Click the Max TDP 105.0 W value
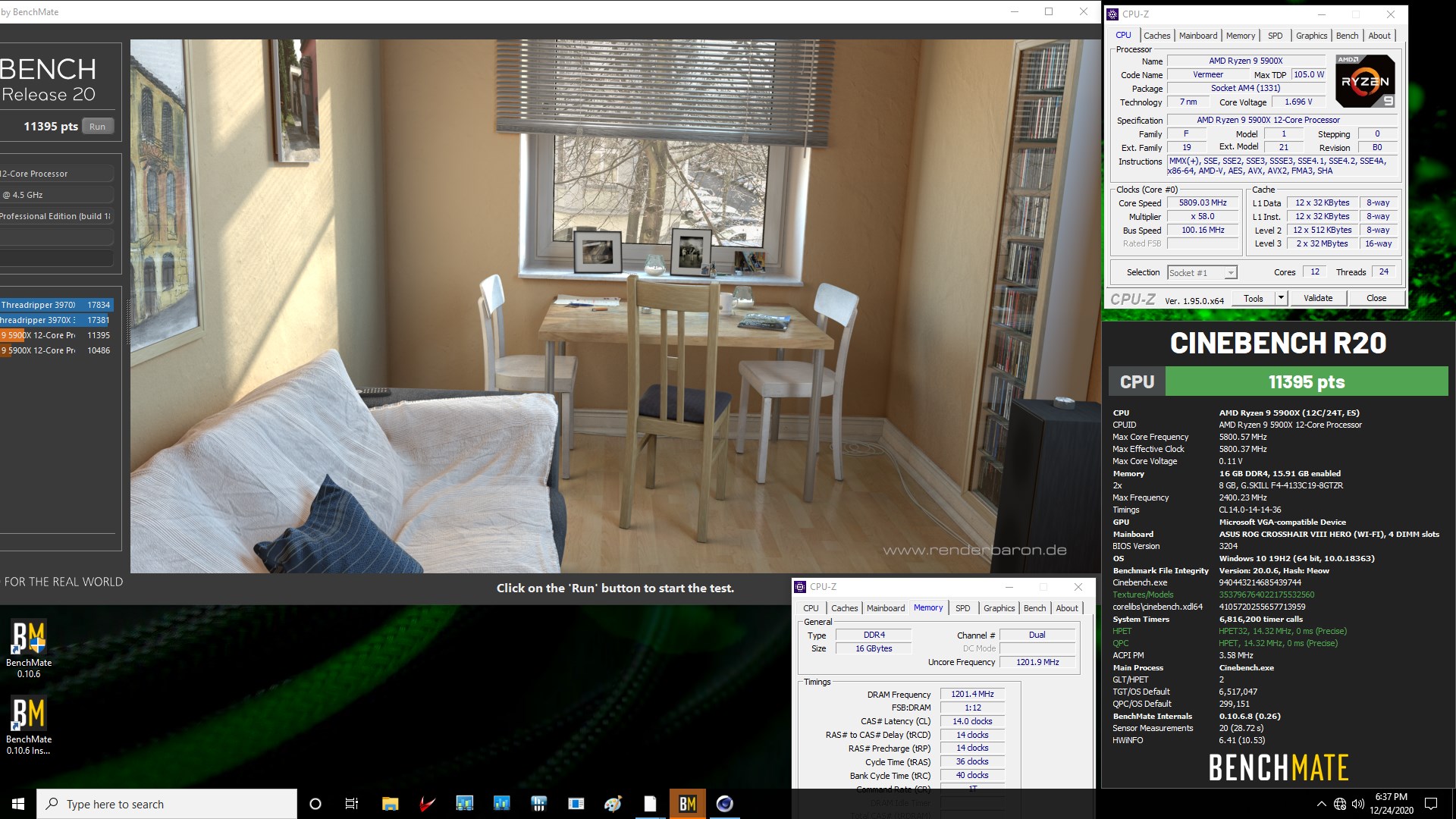This screenshot has width=1456, height=819. pyautogui.click(x=1309, y=74)
